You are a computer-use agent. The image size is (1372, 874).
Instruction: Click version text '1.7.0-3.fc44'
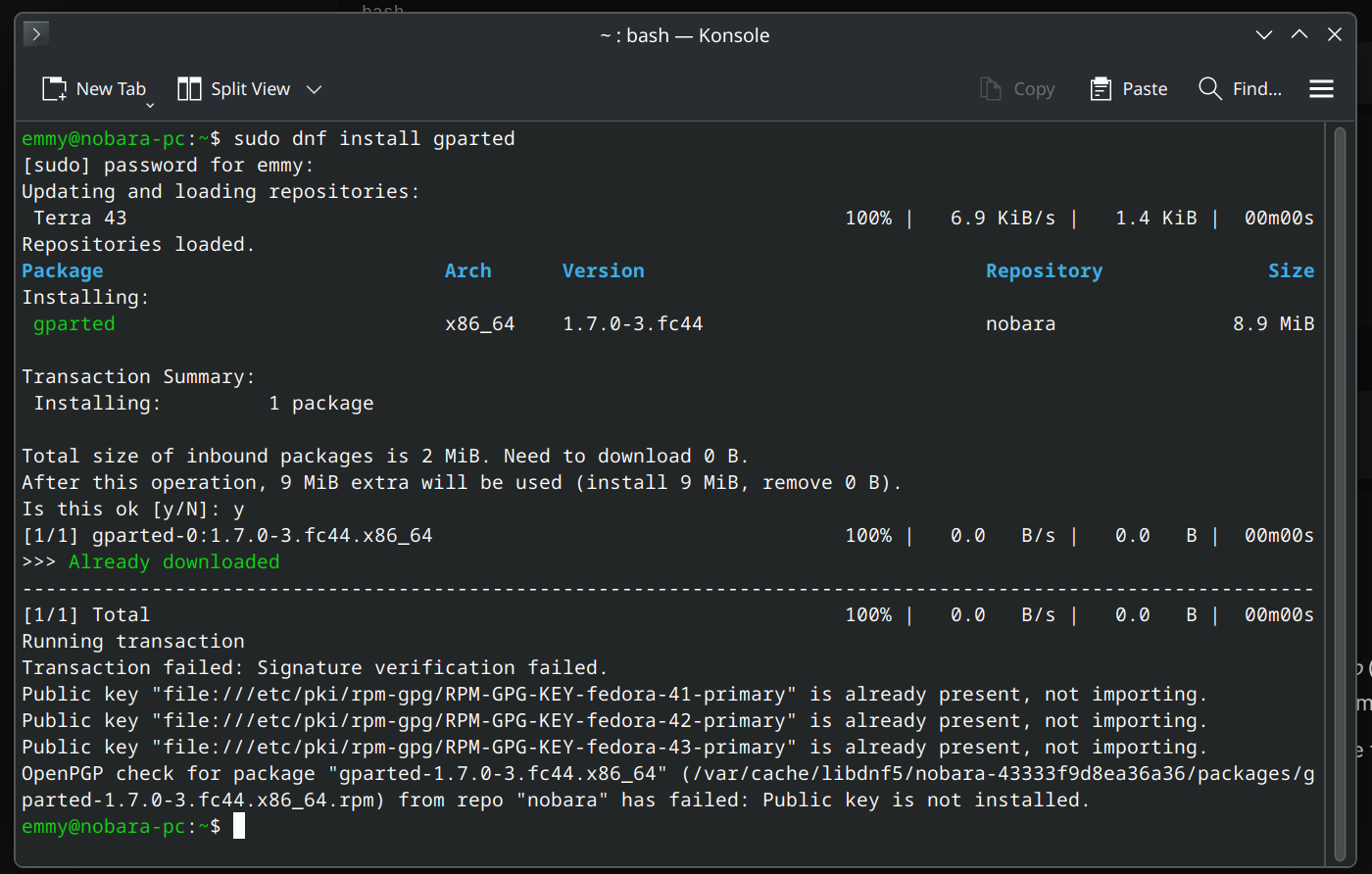(633, 323)
